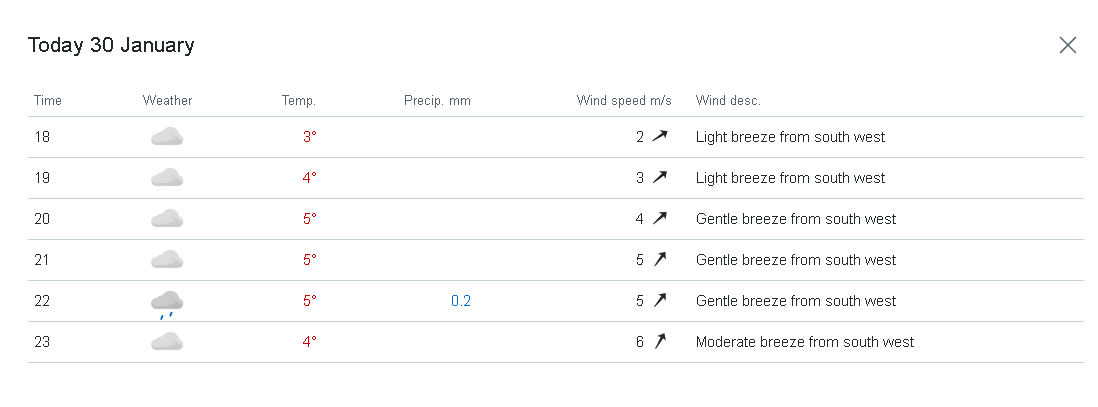1098x407 pixels.
Task: Click the Temp. column header
Action: tap(299, 101)
